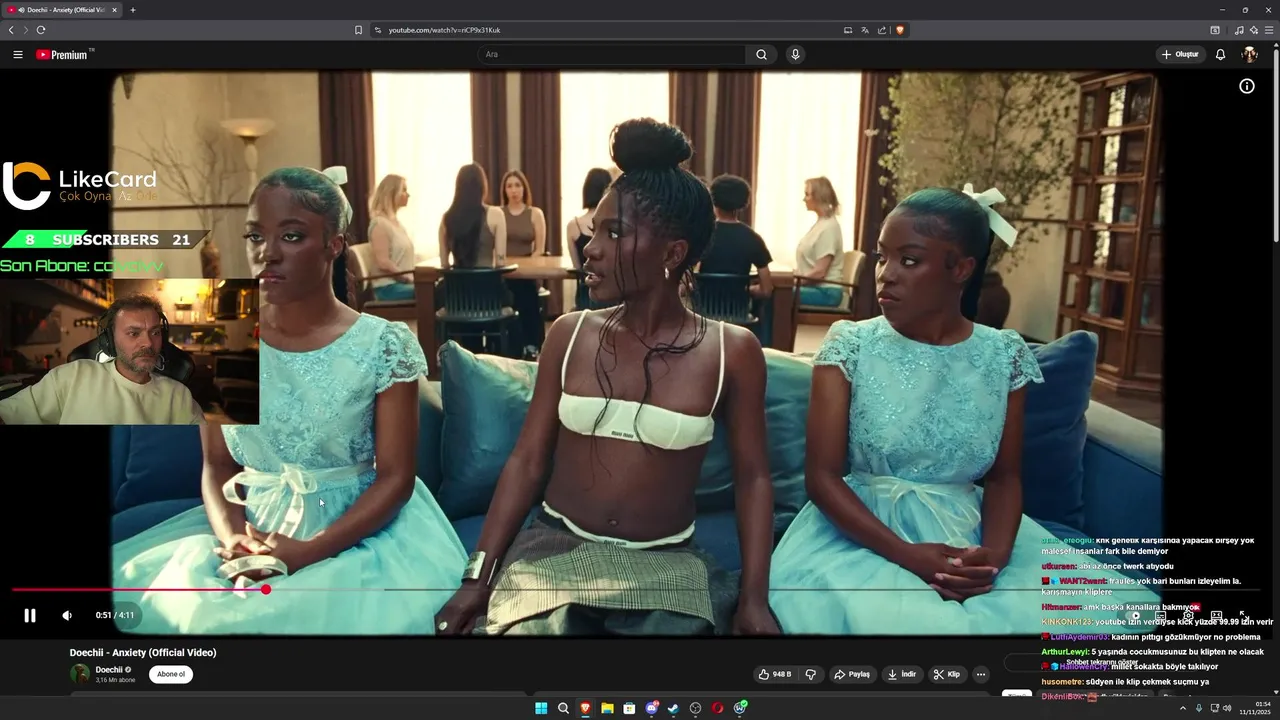Viewport: 1280px width, 720px height.
Task: Go back in browser history
Action: (11, 30)
